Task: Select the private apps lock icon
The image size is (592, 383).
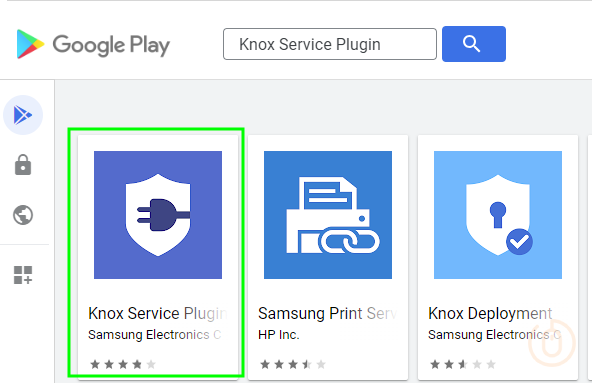Action: click(23, 165)
